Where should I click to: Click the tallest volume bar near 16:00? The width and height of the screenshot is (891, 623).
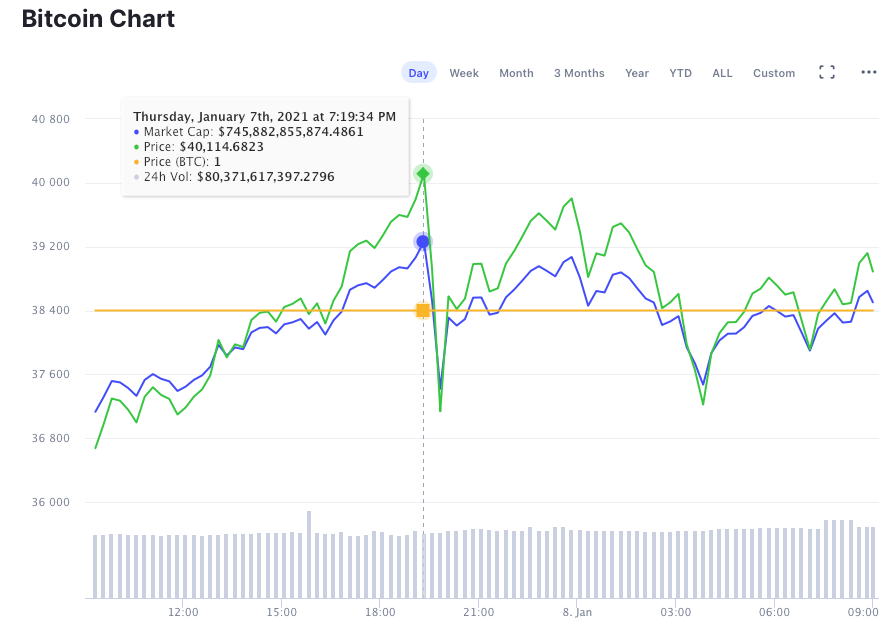pyautogui.click(x=309, y=554)
